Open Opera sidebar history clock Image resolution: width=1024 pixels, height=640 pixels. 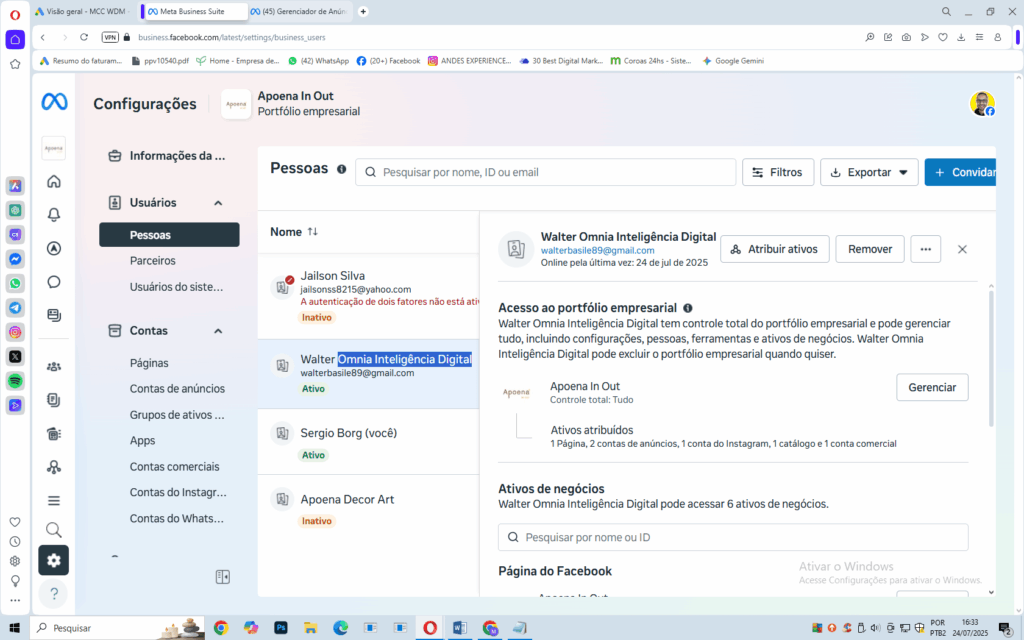[15, 541]
